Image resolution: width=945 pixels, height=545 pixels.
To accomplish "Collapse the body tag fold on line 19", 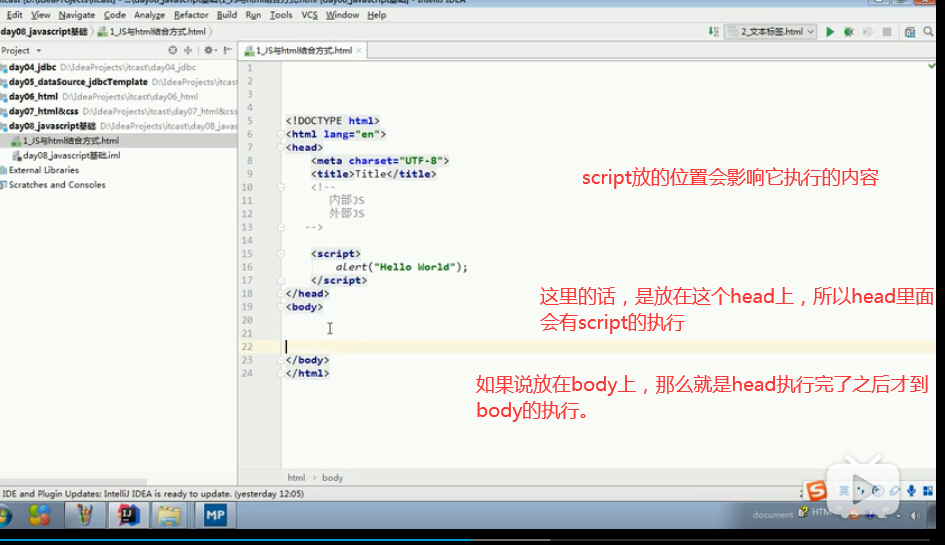I will point(281,307).
